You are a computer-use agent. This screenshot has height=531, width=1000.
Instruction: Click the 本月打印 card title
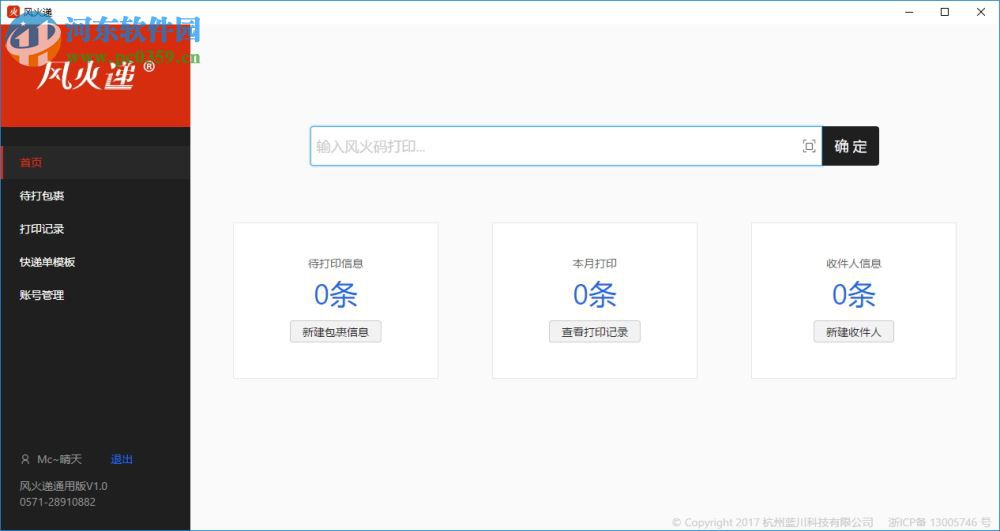tap(594, 263)
